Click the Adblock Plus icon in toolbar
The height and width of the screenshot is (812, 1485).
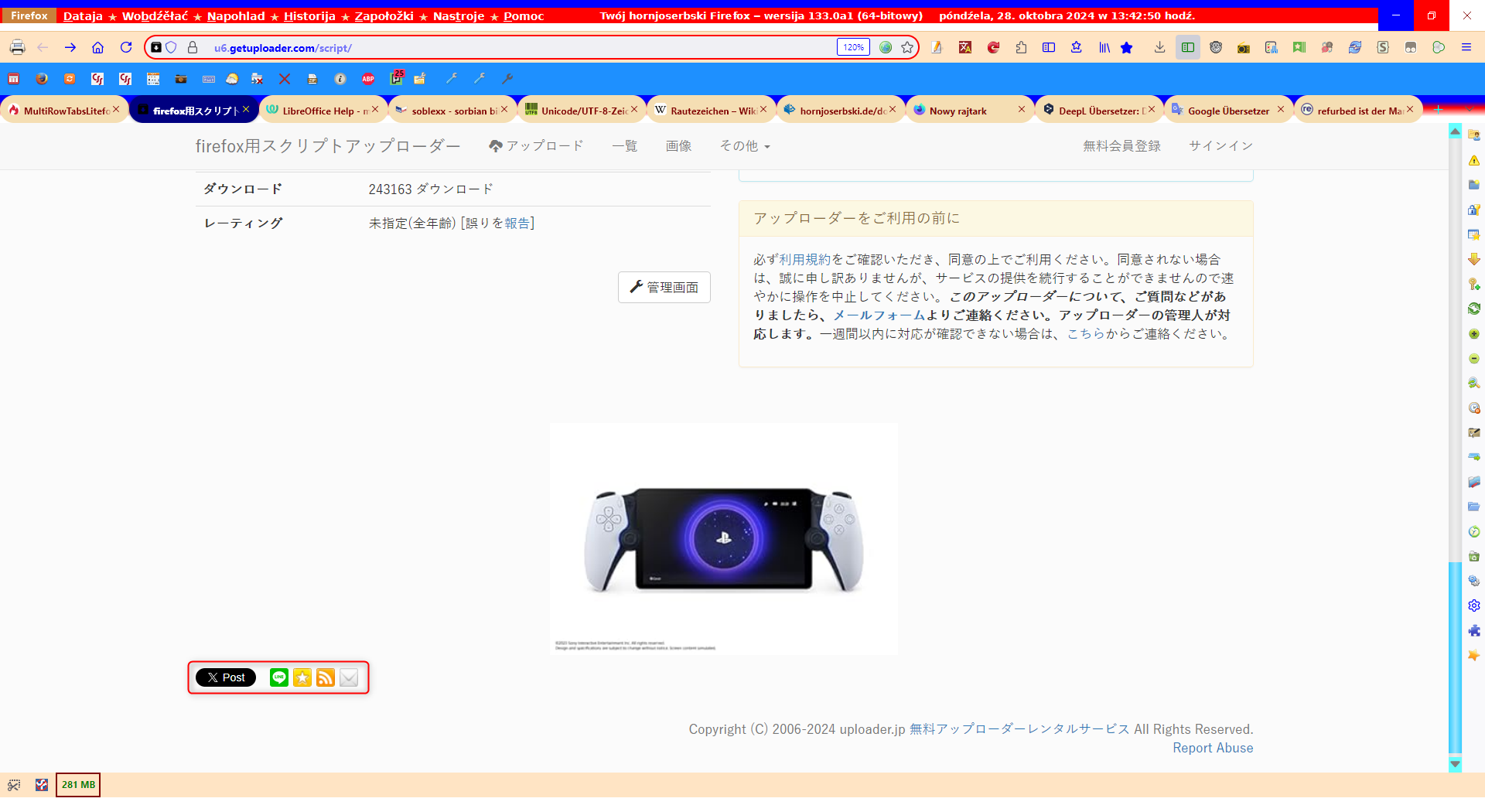click(x=368, y=79)
